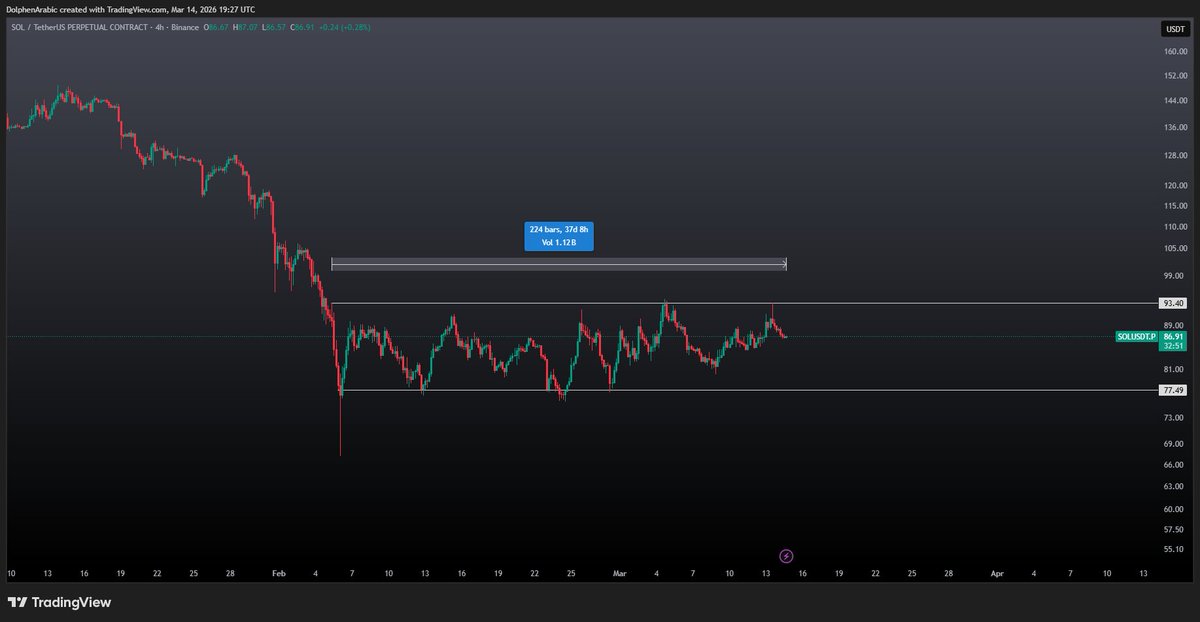1200x622 pixels.
Task: Click the 55.10 price axis label
Action: coord(1175,550)
